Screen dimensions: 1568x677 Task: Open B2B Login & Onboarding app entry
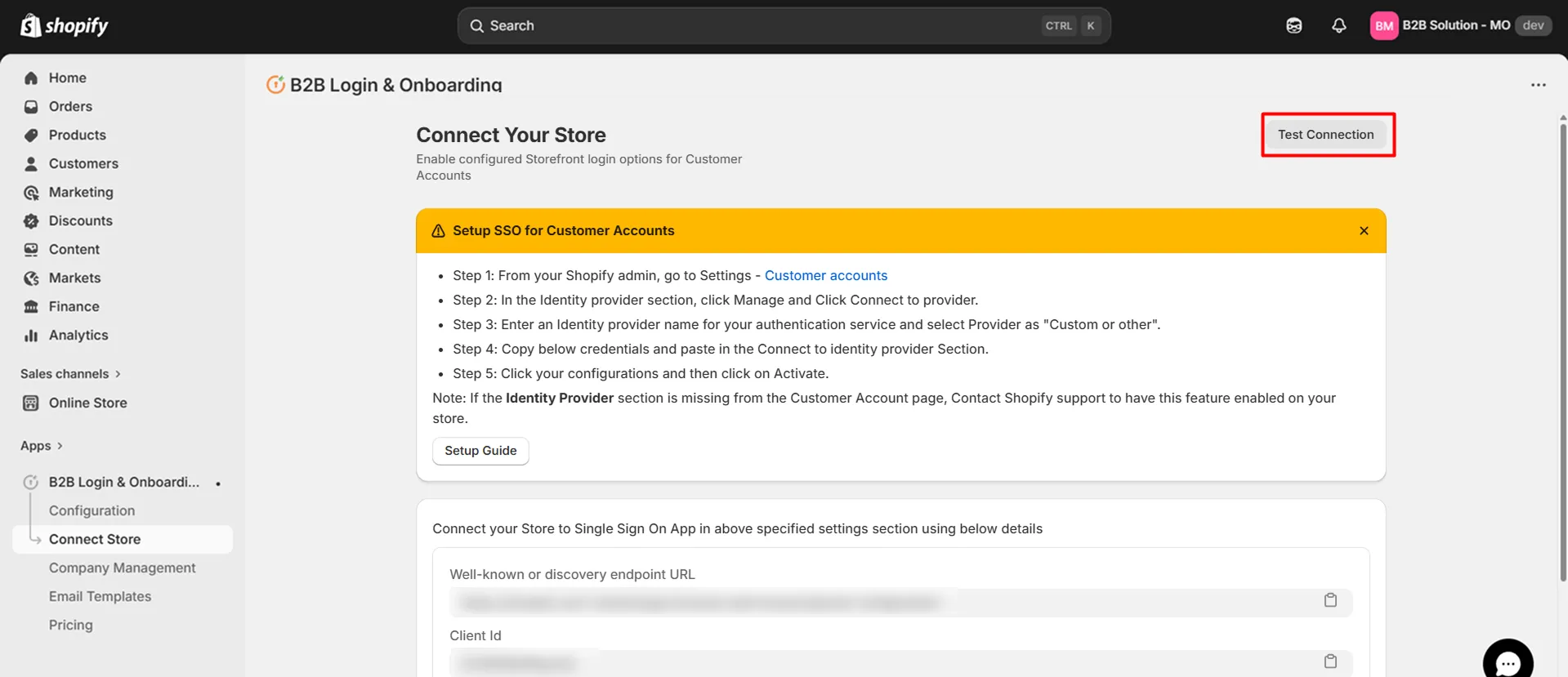coord(124,483)
